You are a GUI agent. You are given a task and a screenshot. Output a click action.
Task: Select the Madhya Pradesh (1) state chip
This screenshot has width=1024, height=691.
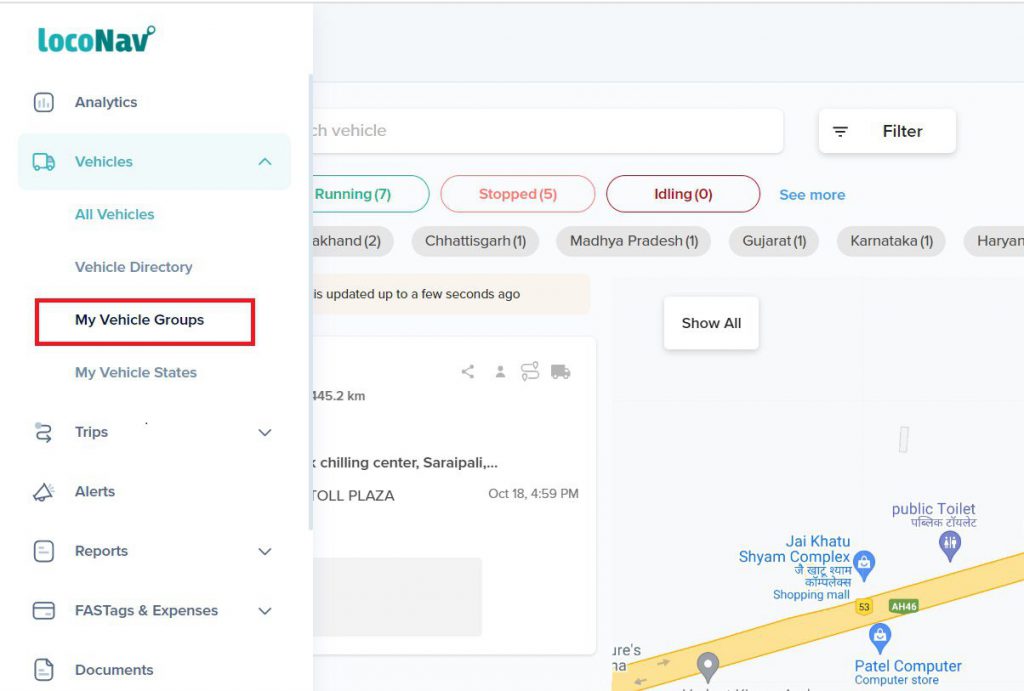tap(633, 241)
